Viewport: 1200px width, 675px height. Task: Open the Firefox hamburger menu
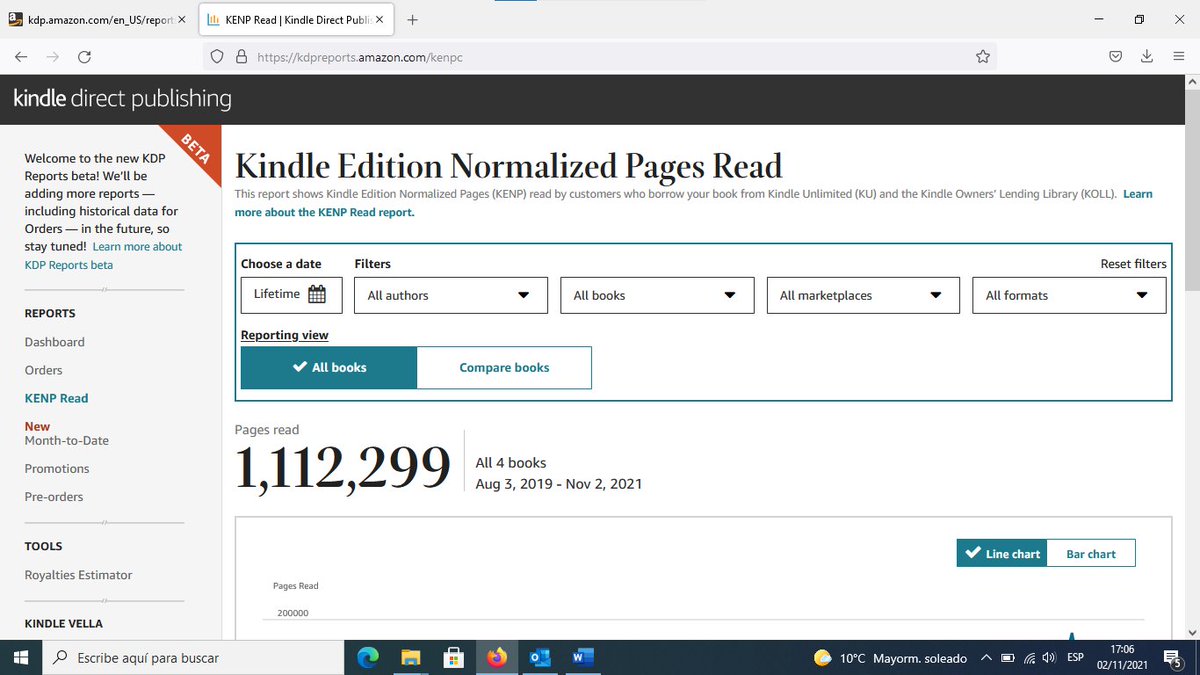point(1179,57)
